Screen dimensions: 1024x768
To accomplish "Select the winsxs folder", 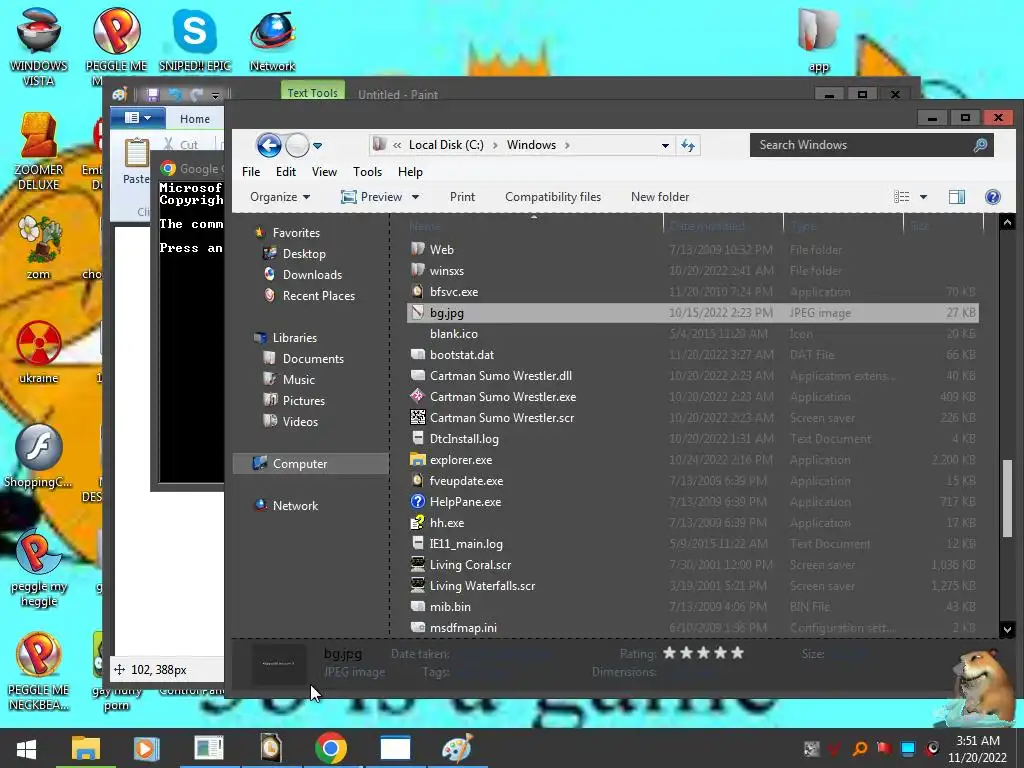I will pyautogui.click(x=447, y=270).
